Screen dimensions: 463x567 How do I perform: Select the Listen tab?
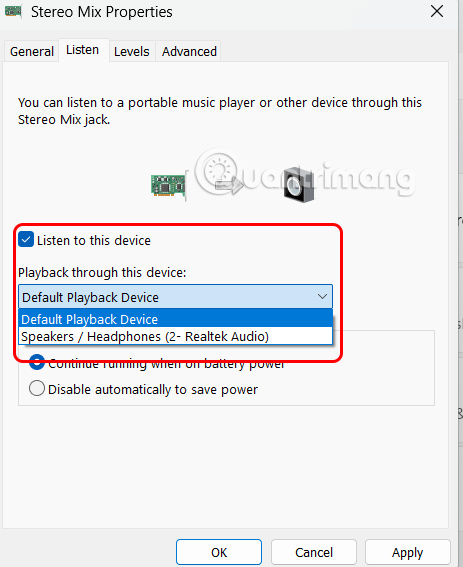pos(82,50)
